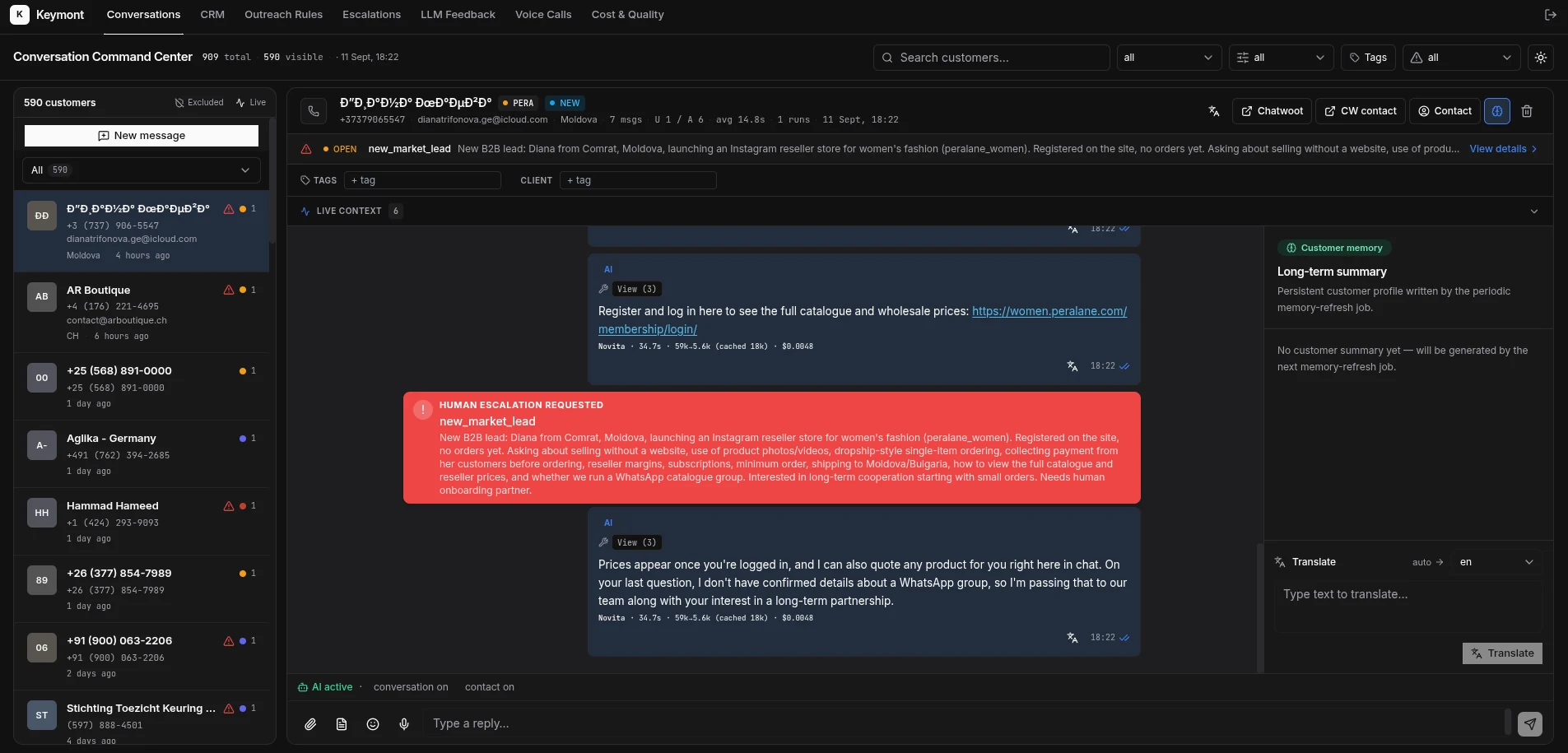Select the +91 (900) 063-2206 conversation
This screenshot has width=1568, height=753.
[142, 657]
